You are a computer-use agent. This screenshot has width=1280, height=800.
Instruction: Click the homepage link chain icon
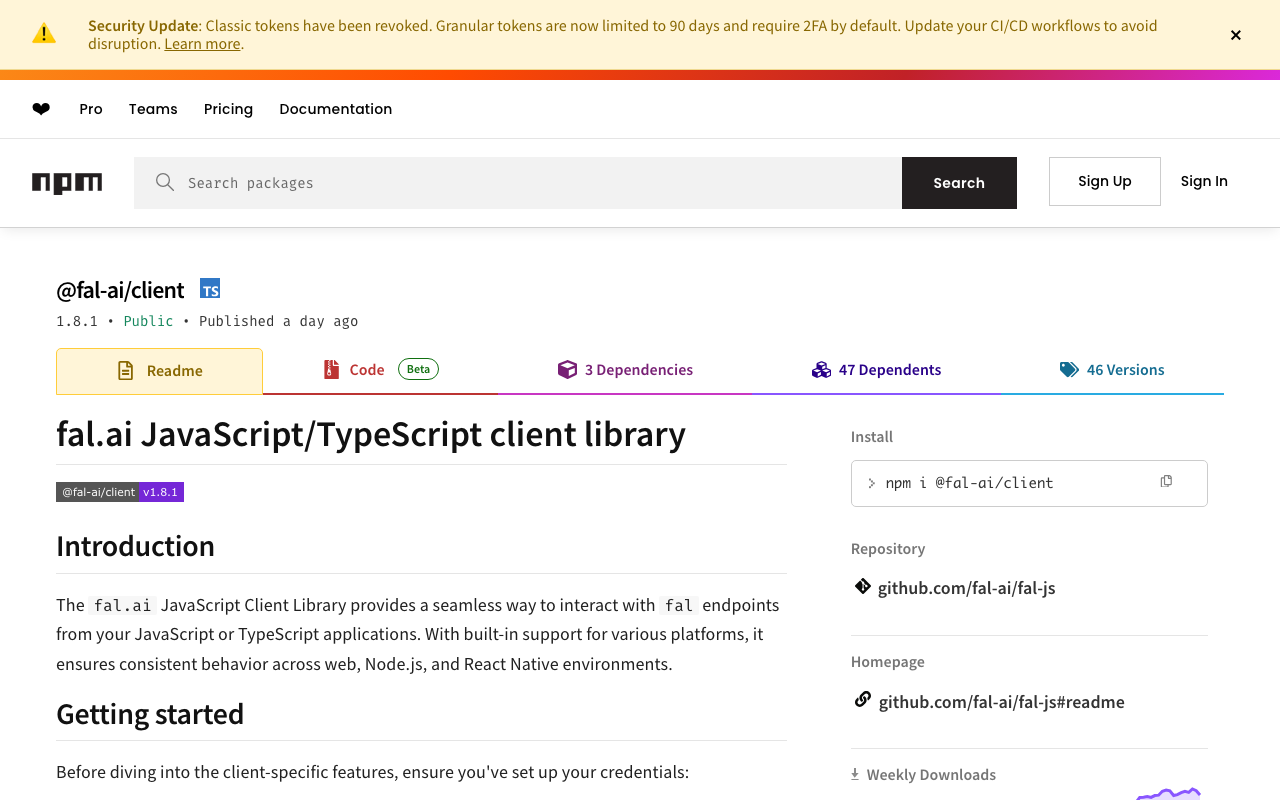[862, 700]
